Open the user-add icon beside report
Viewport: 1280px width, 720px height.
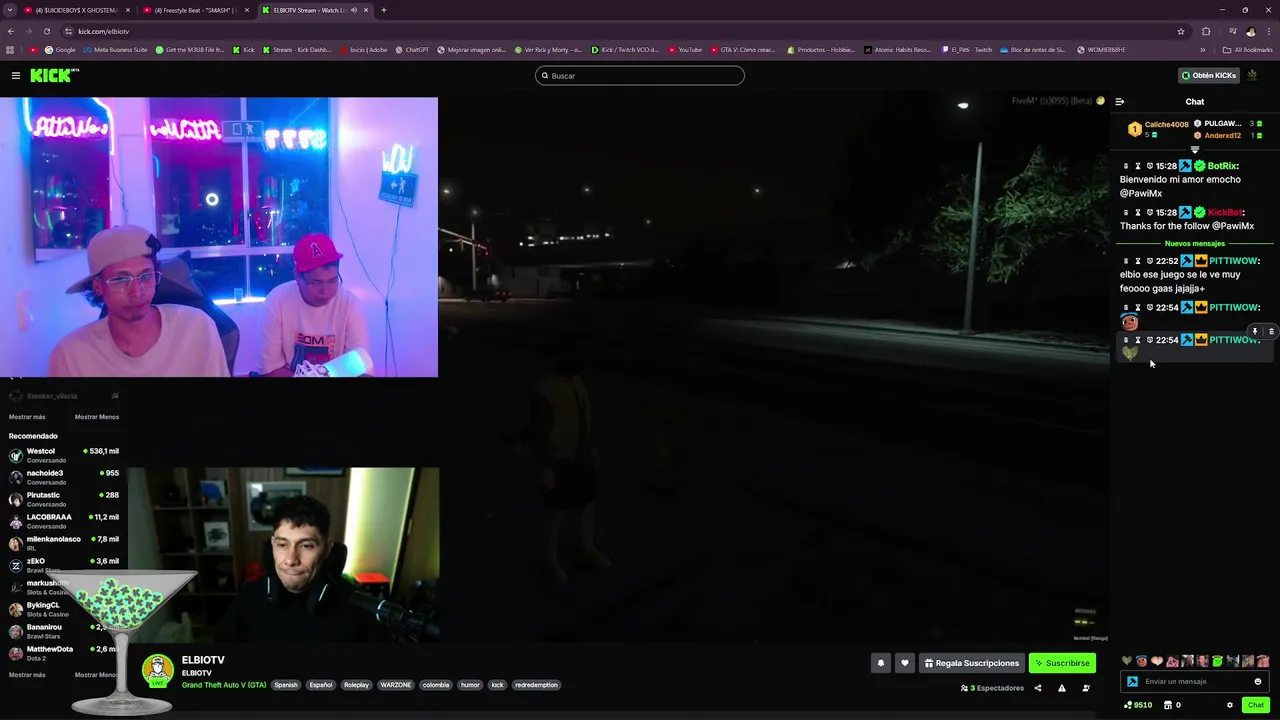[1086, 688]
